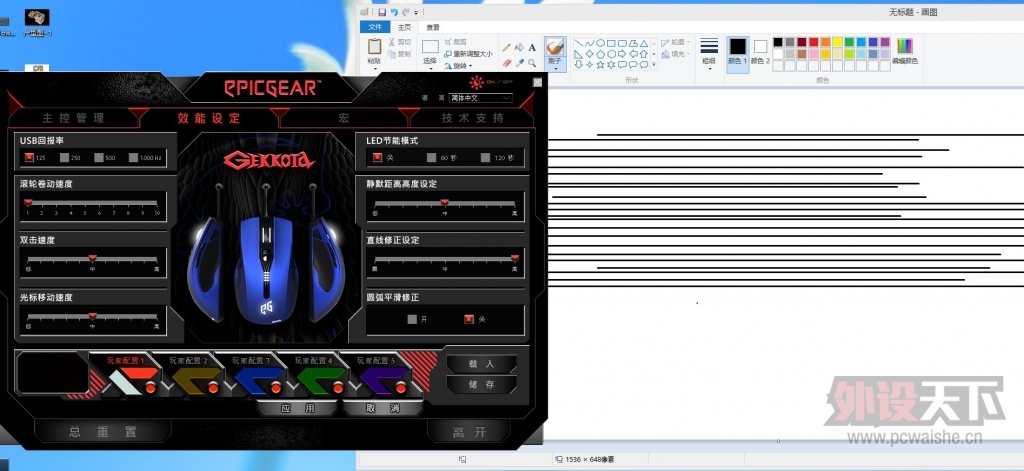Open Paint line thickness (粗细) dropdown
Screen dimensions: 1024x471
[709, 52]
